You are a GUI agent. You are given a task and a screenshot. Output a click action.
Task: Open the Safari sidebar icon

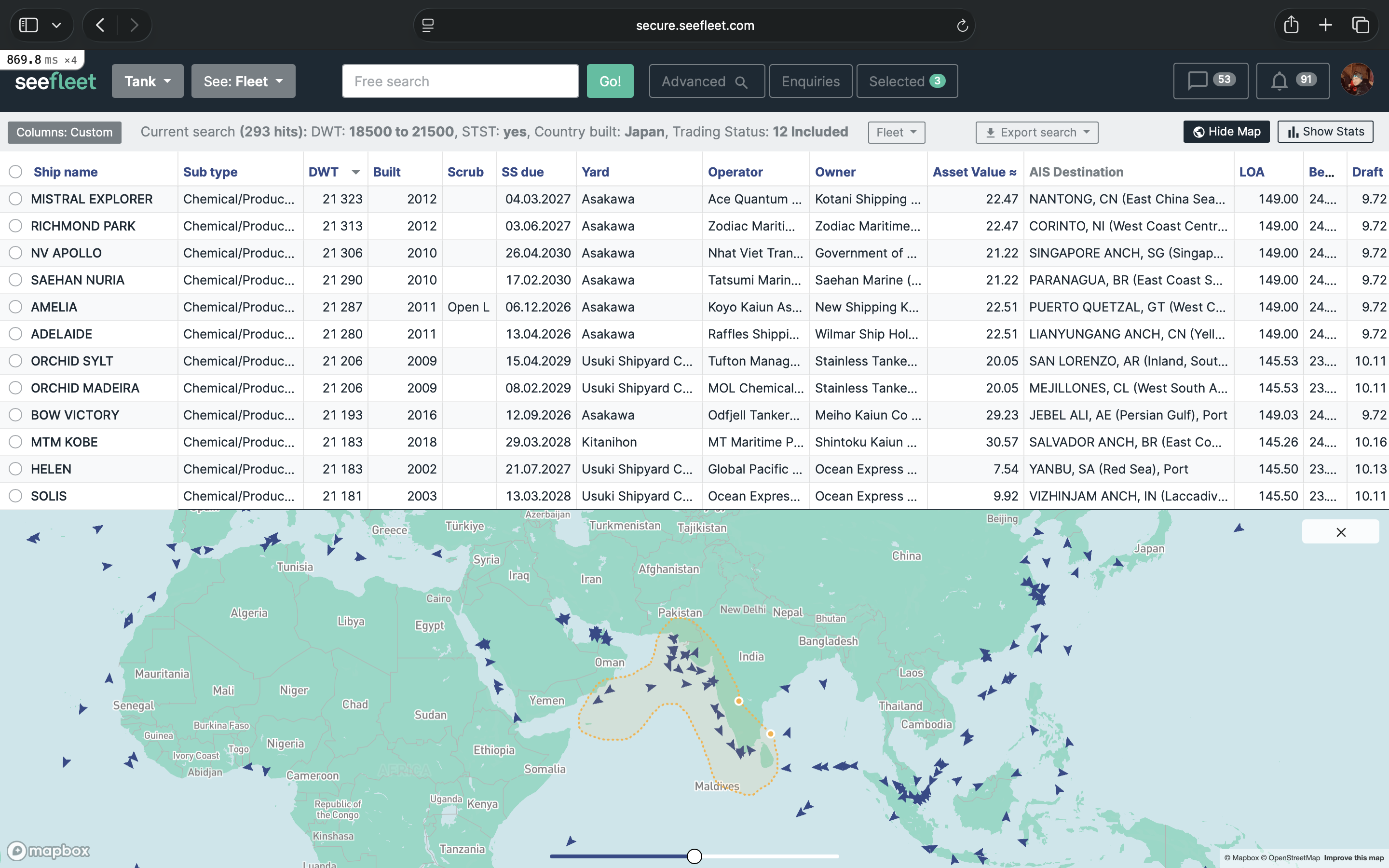coord(29,25)
